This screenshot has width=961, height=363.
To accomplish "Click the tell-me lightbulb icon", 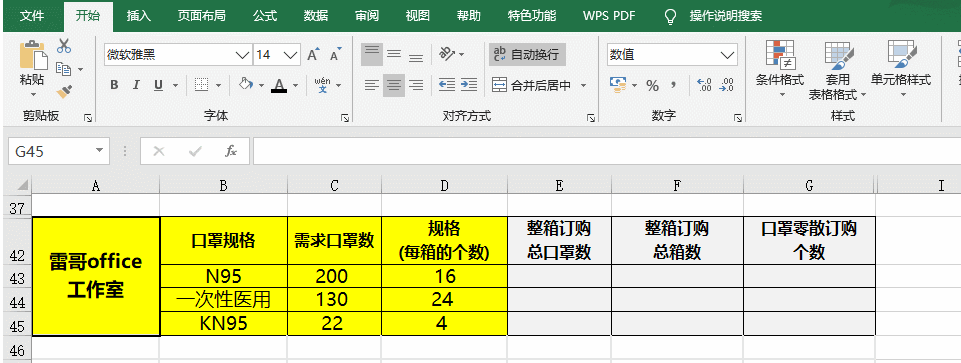I will point(671,16).
